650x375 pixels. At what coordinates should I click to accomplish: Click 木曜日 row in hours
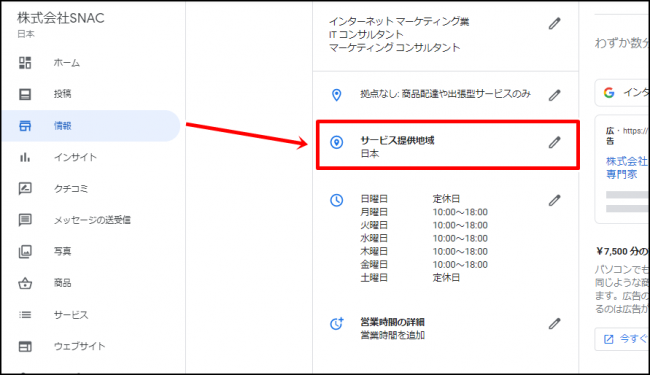click(424, 252)
